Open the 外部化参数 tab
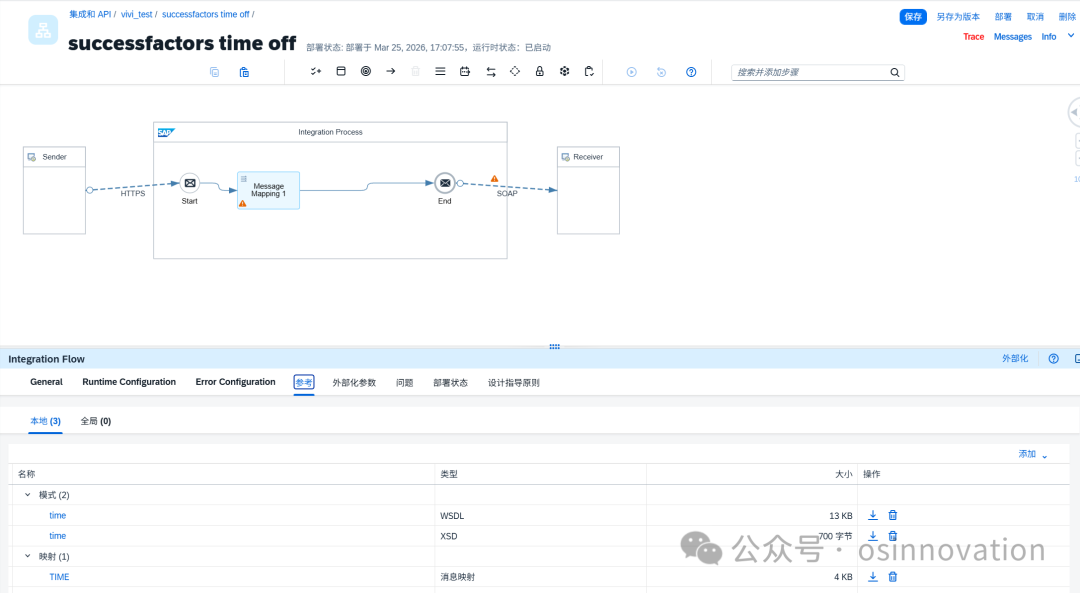Screen dimensions: 1080x593 354,382
